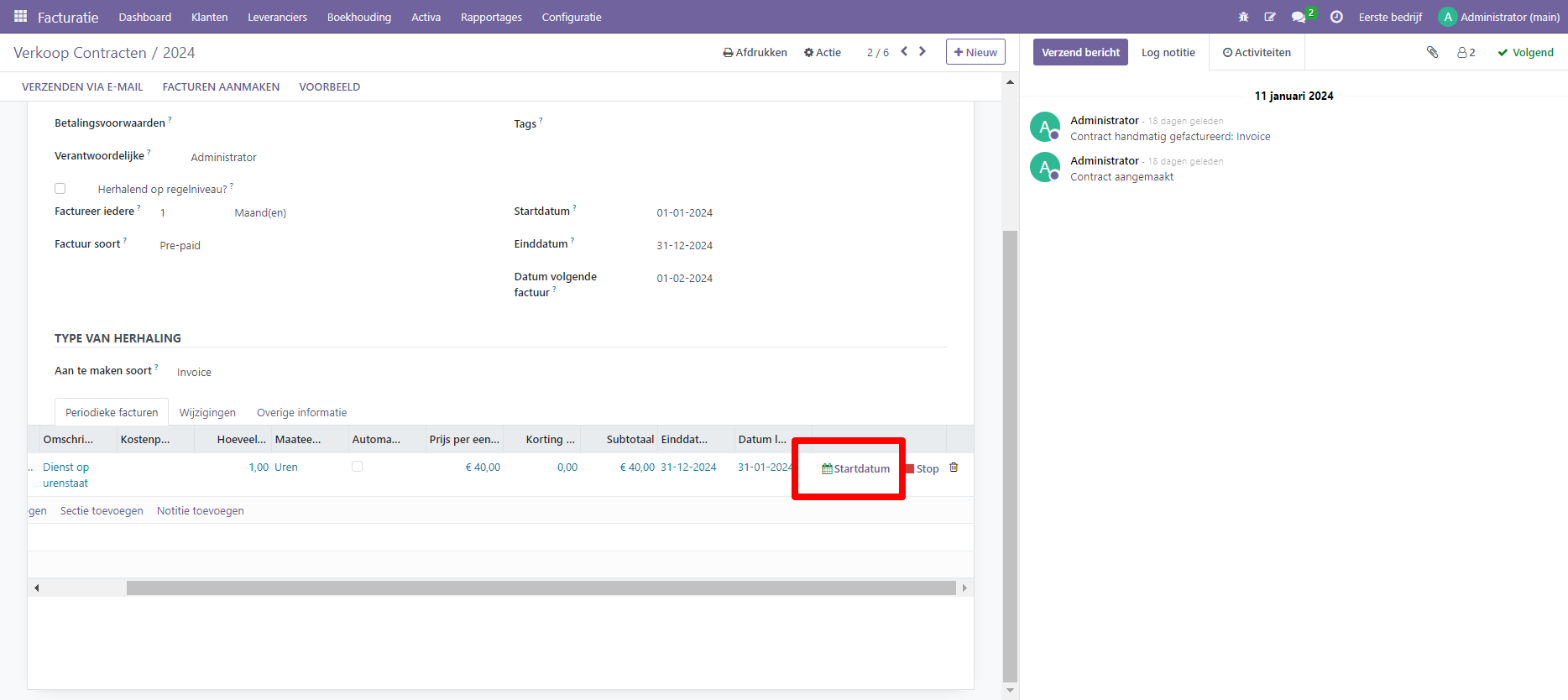
Task: Click the debug bug icon
Action: coord(1243,17)
